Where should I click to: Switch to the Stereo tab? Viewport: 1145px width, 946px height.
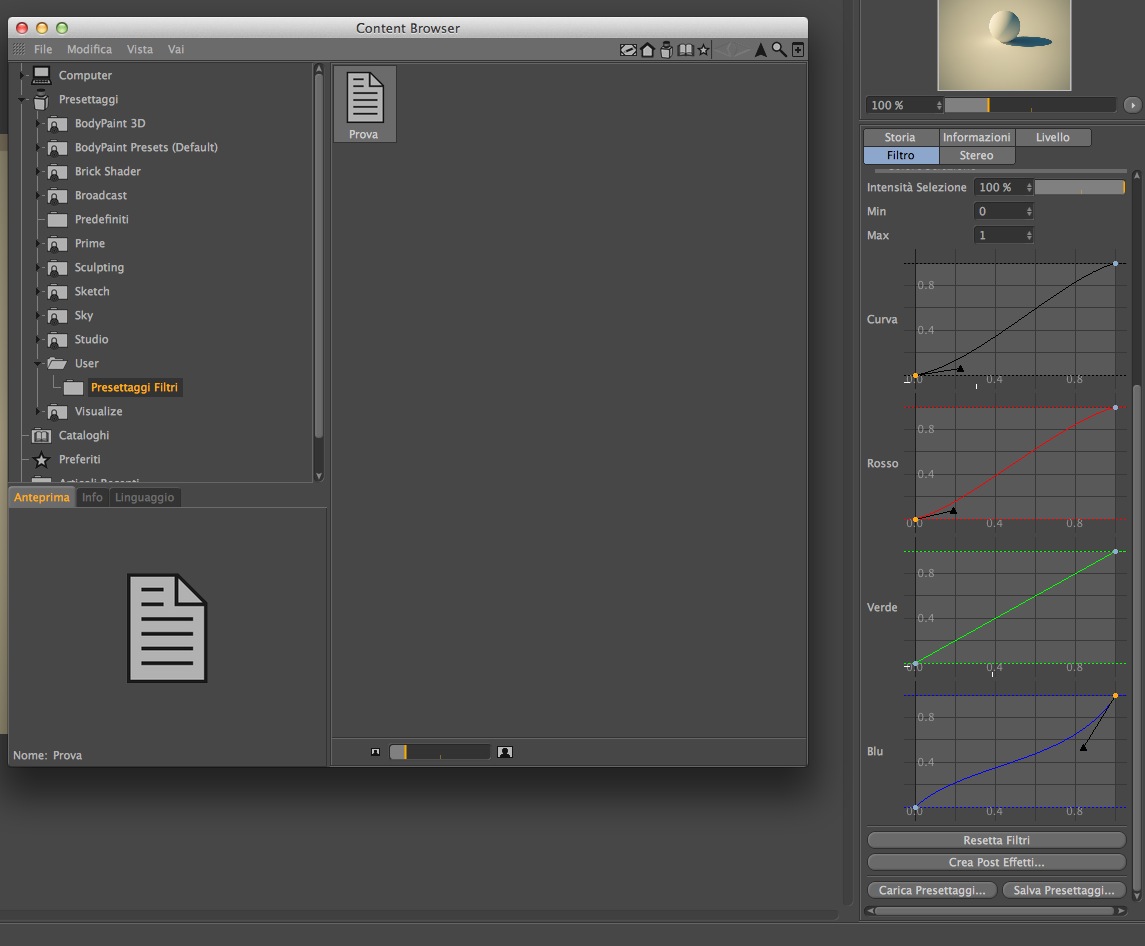tap(976, 156)
